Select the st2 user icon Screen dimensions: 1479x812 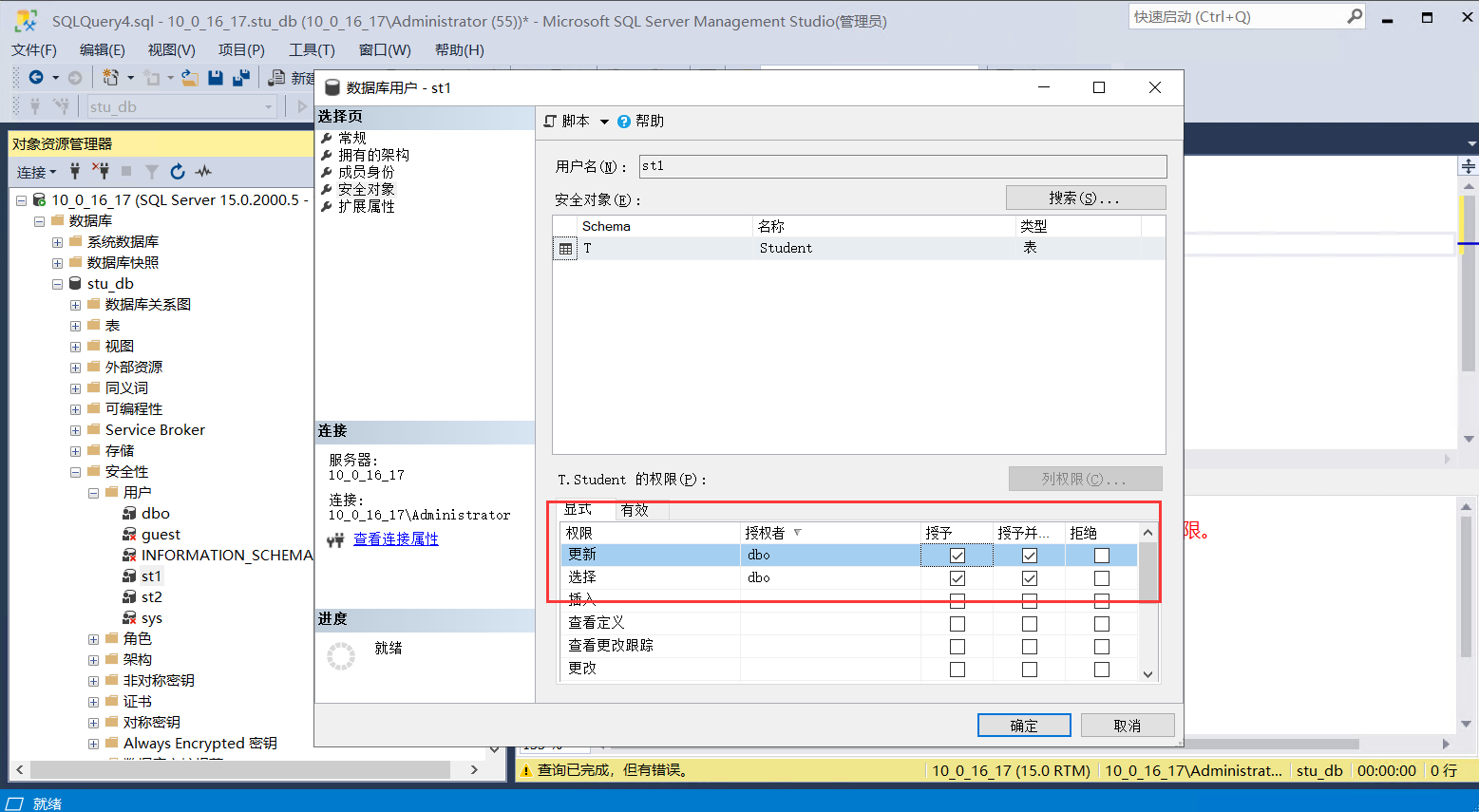pos(129,596)
